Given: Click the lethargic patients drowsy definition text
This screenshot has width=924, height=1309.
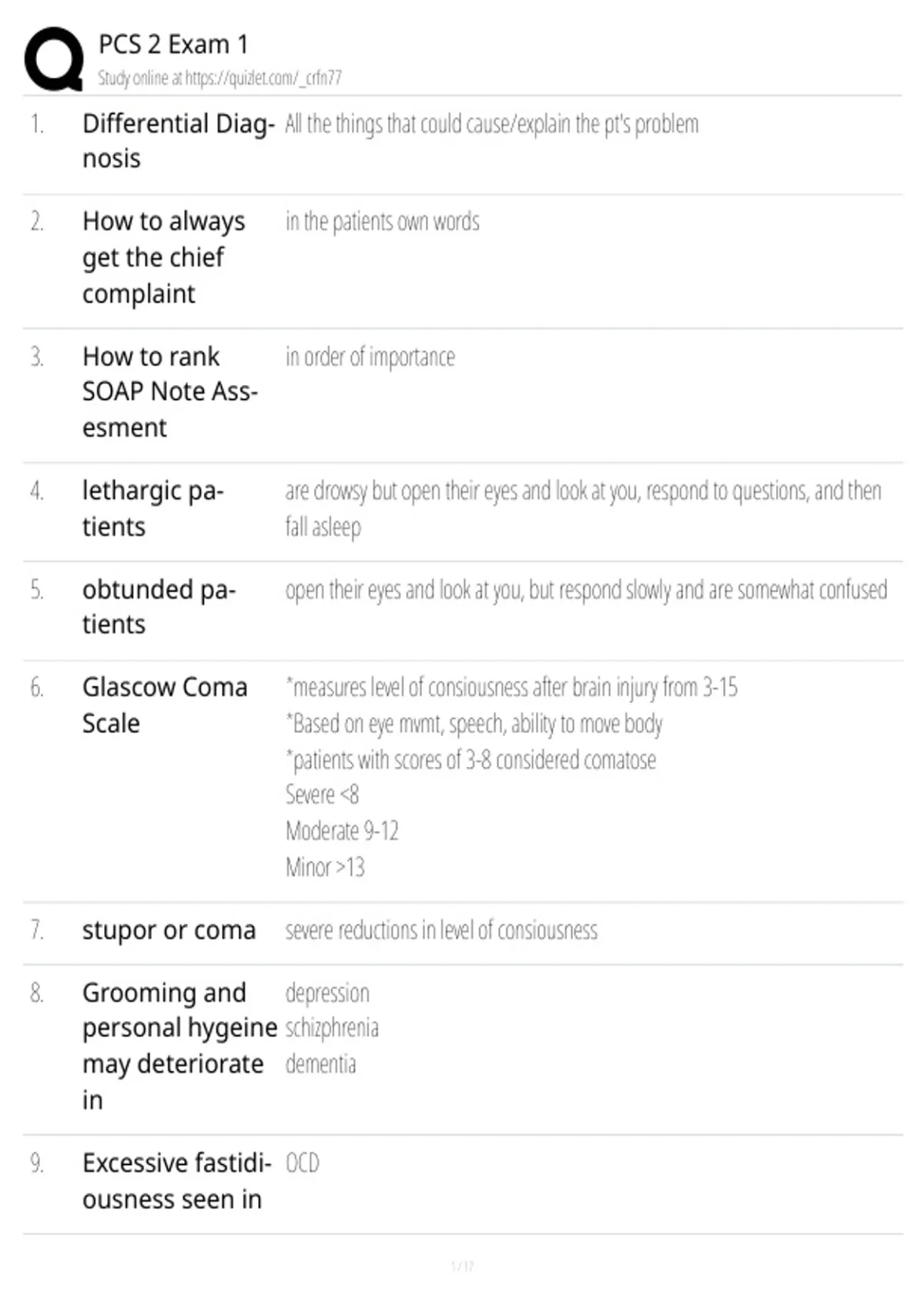Looking at the screenshot, I should tap(583, 508).
